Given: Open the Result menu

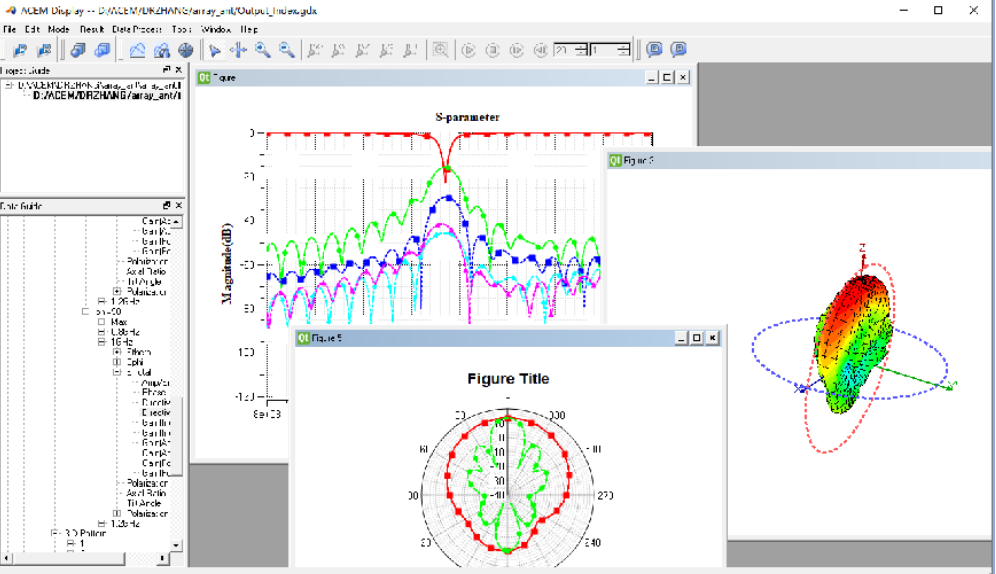Looking at the screenshot, I should [91, 30].
